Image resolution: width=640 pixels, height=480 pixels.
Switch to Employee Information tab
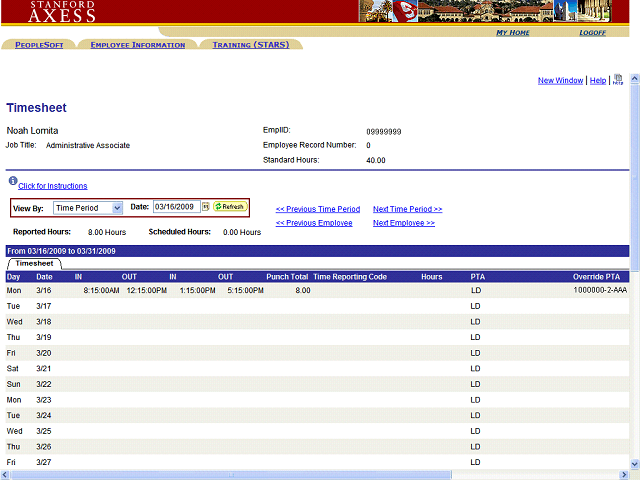point(137,45)
